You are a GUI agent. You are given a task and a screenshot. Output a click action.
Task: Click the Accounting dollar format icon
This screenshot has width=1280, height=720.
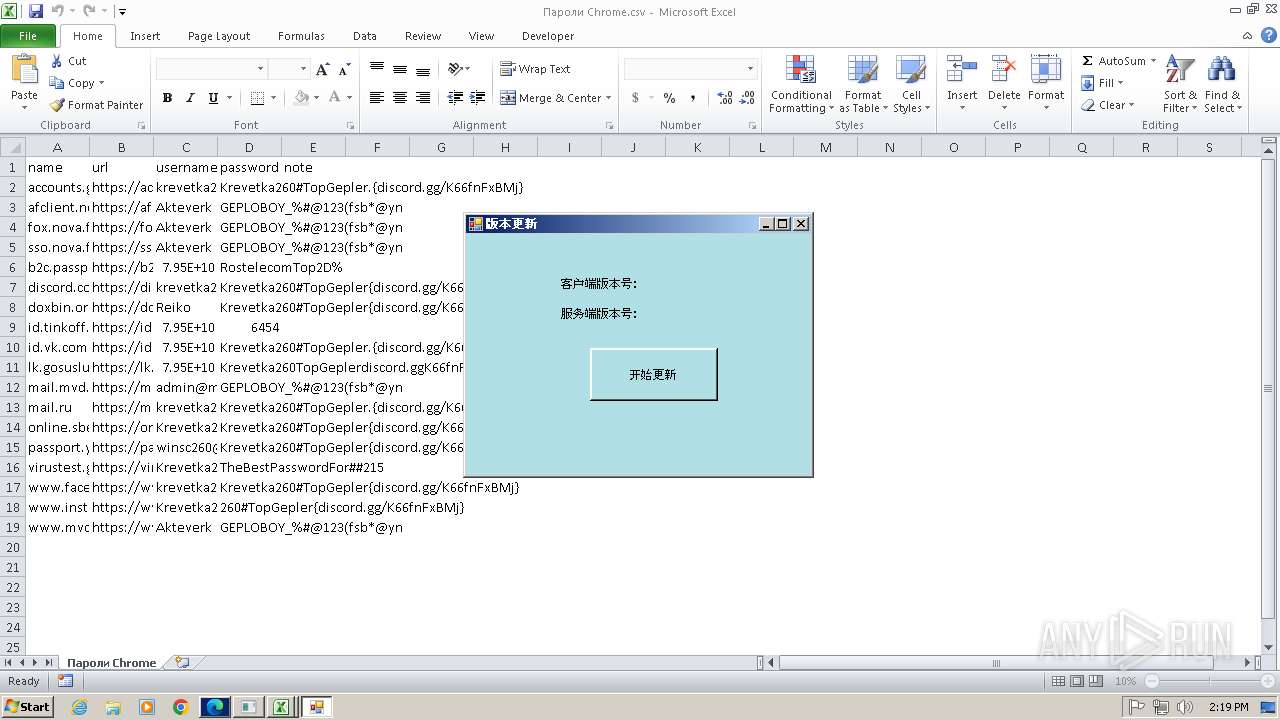[x=635, y=98]
